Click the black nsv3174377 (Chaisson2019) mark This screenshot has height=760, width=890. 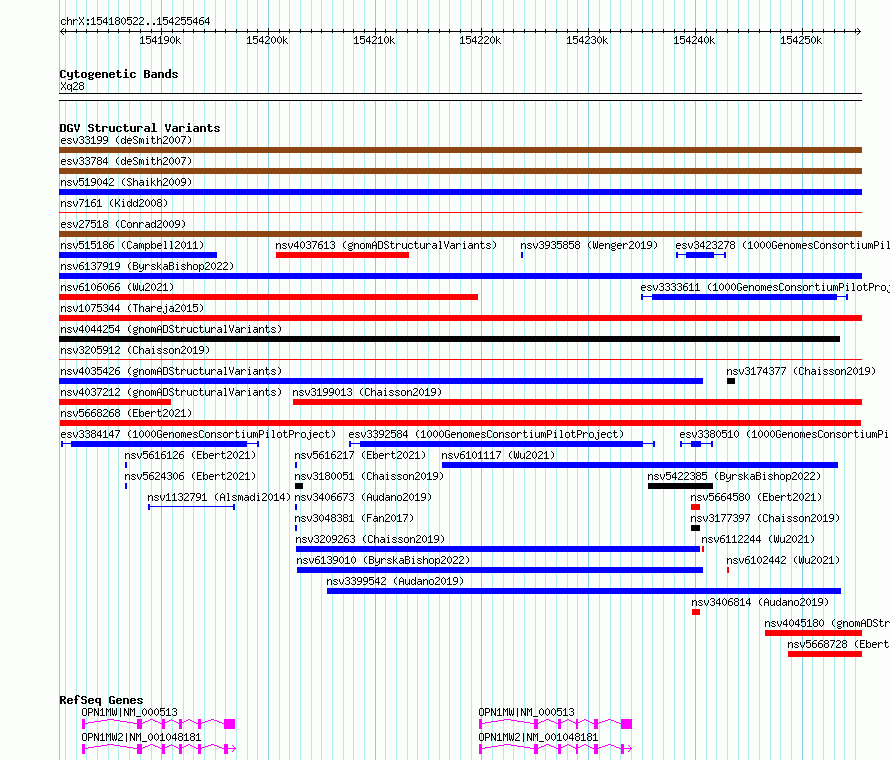point(731,381)
